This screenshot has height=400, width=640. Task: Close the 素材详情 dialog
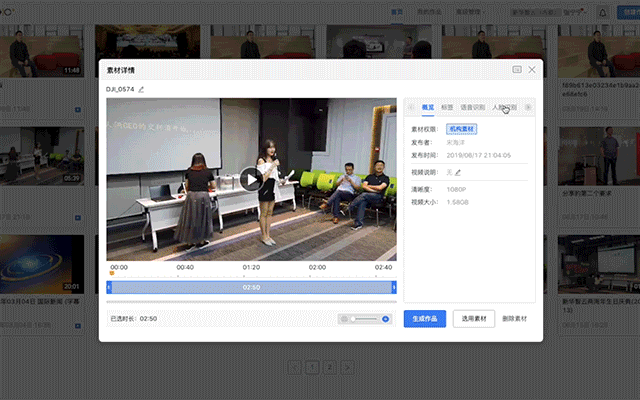click(532, 70)
